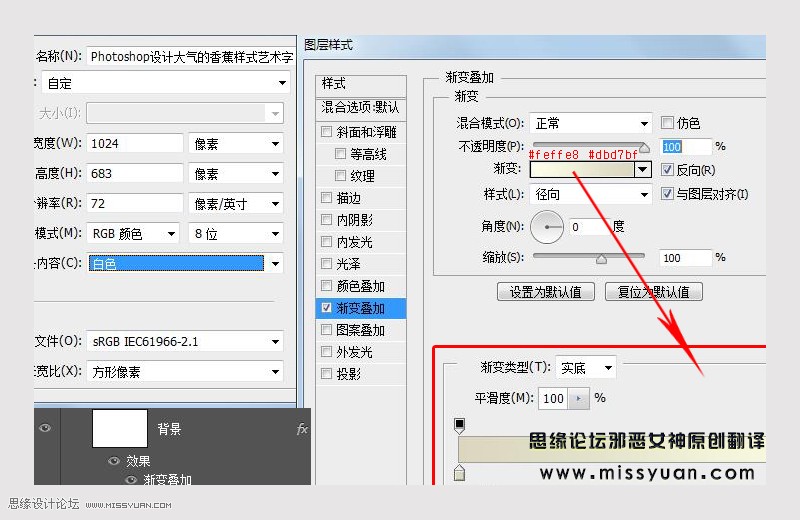Adjust the 缩放 scale slider handle
Screen dimensions: 800x520
(602, 259)
